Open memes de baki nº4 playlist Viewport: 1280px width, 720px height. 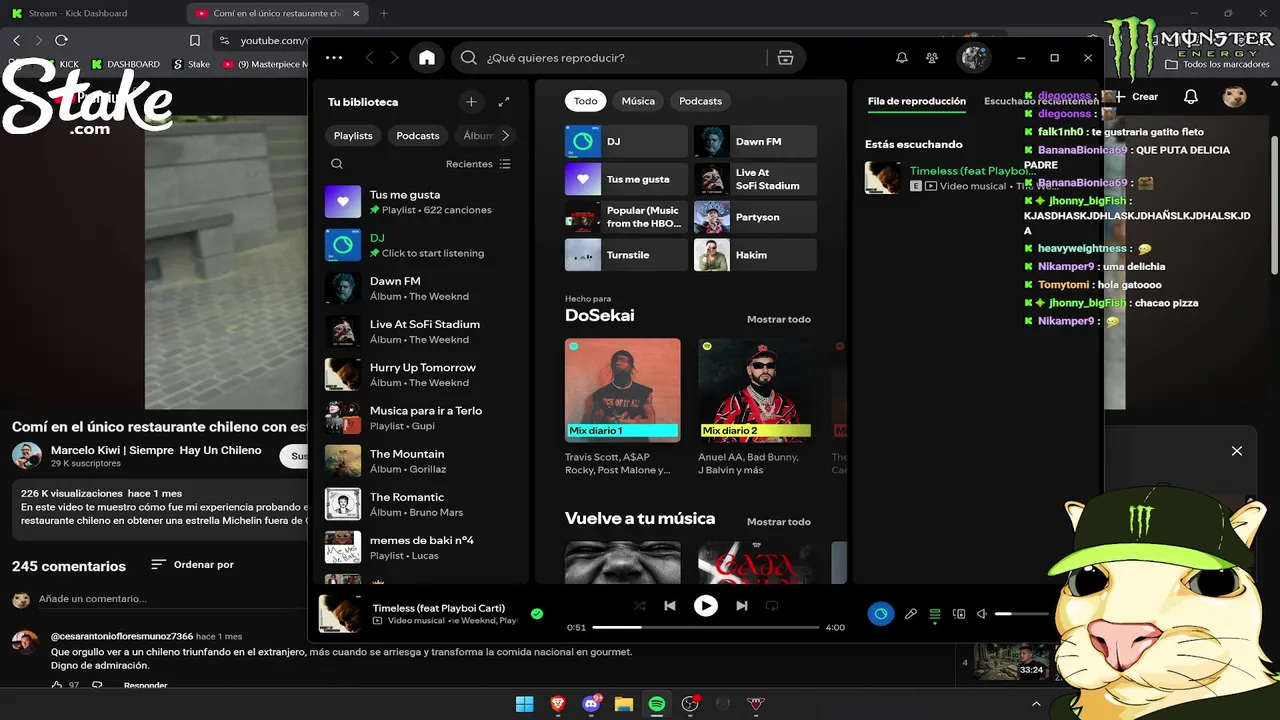click(422, 547)
